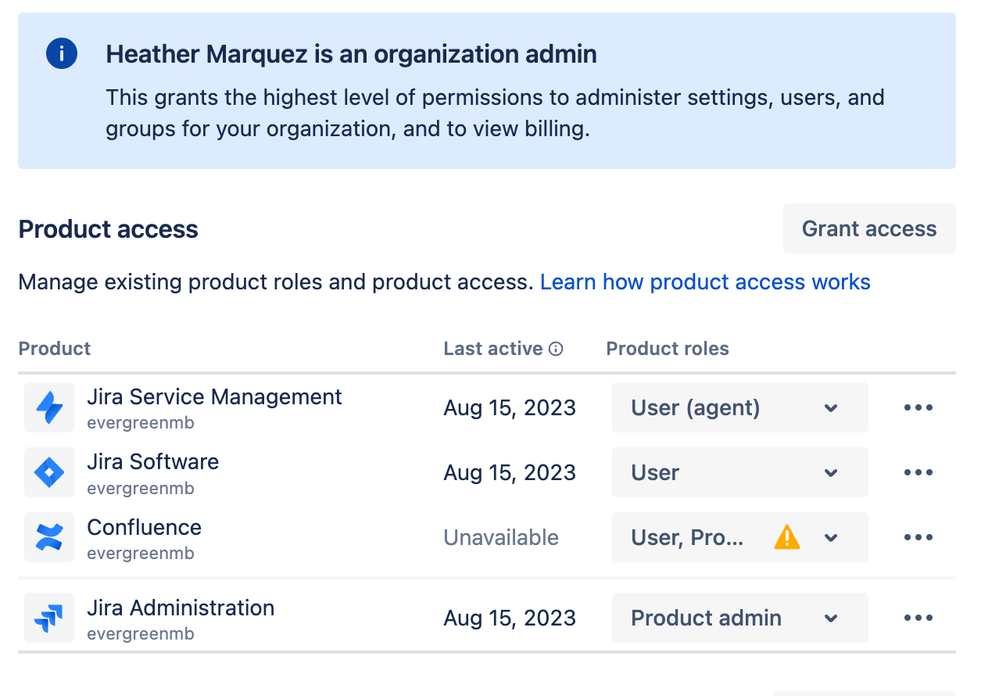Image resolution: width=999 pixels, height=696 pixels.
Task: Open more actions for Confluence
Action: pos(918,538)
